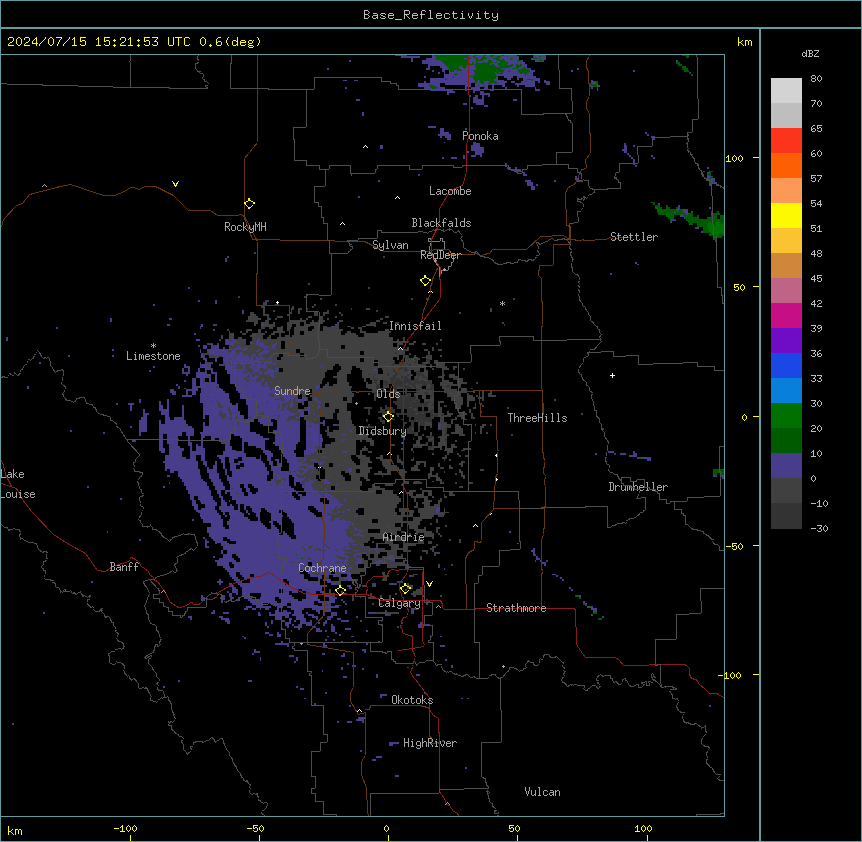Click the white plus marker north of Drumheller

point(612,375)
